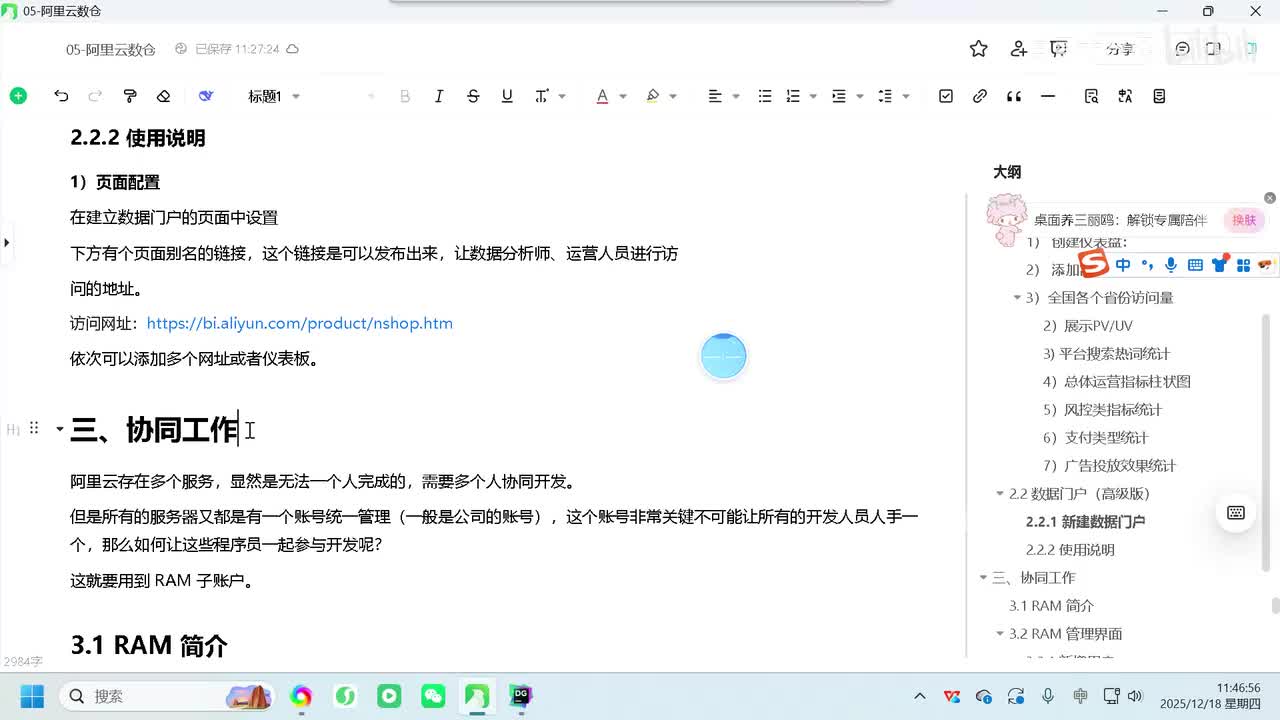Screen dimensions: 1280x720
Task: Open the https://bi.aliyun.com/product/nshop.htm link
Action: coord(300,323)
